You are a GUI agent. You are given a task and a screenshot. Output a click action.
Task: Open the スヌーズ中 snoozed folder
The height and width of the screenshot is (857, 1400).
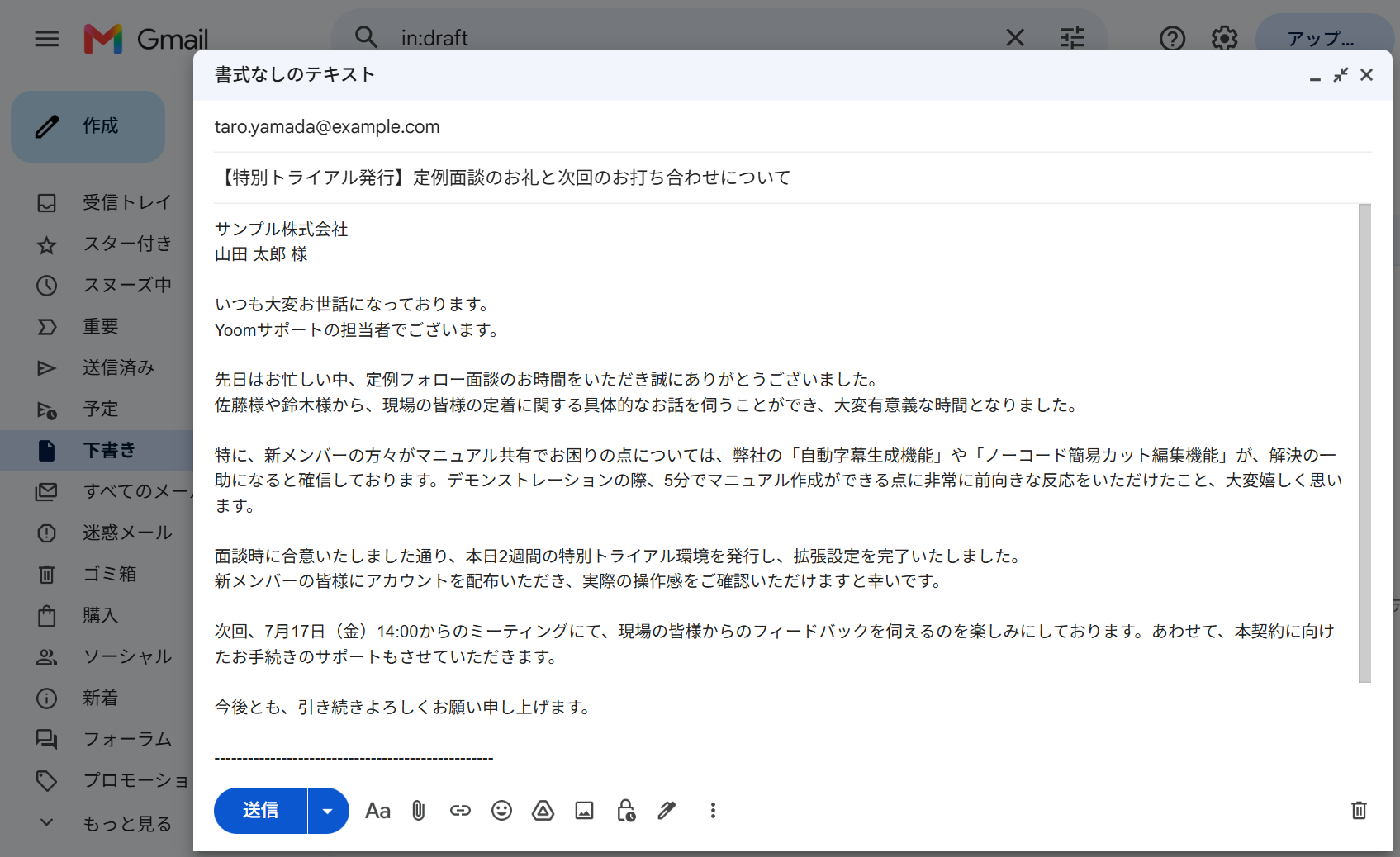(97, 285)
